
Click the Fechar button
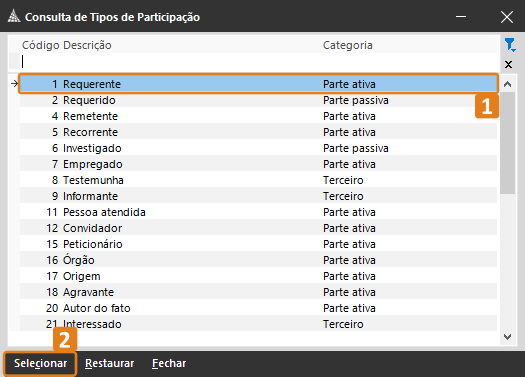[x=169, y=363]
